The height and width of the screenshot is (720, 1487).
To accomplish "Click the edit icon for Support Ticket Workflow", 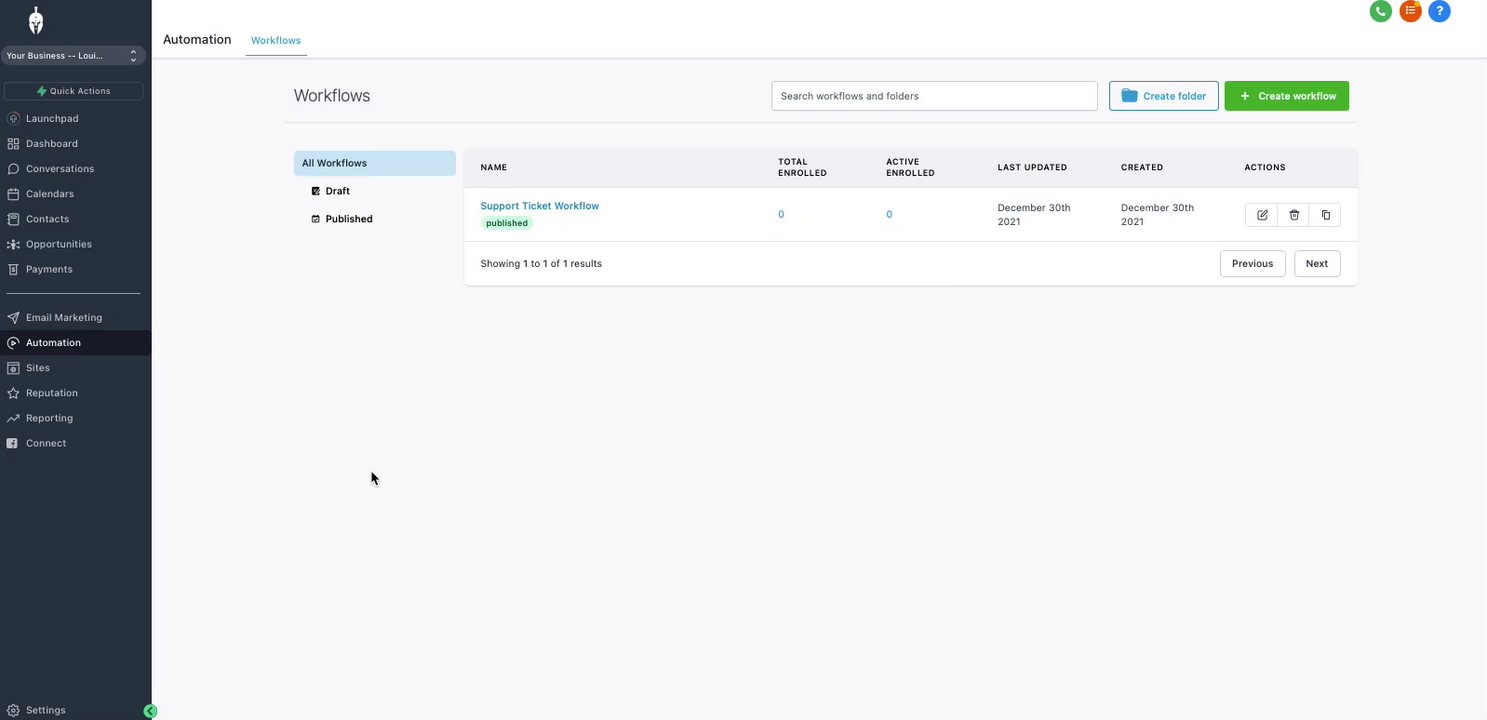I will pyautogui.click(x=1262, y=215).
